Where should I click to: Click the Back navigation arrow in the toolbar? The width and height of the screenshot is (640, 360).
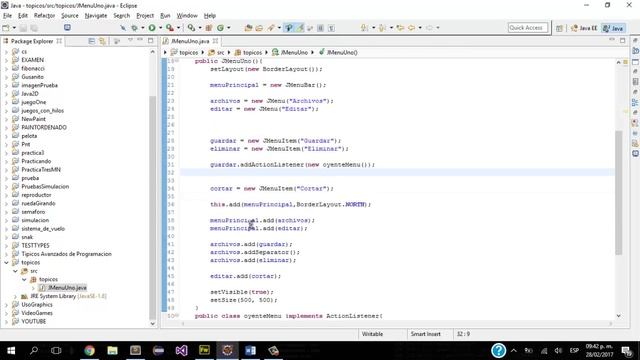click(411, 28)
